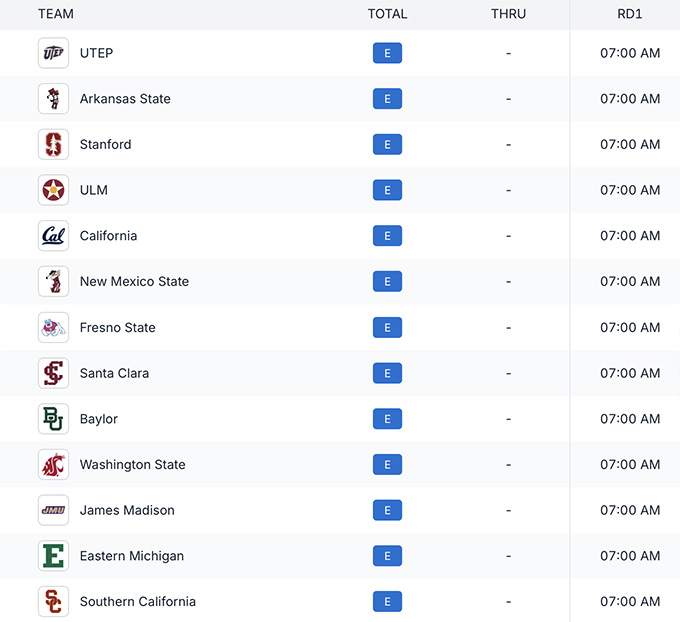This screenshot has height=622, width=680.
Task: Open the Southern California SC logo
Action: pos(53,602)
